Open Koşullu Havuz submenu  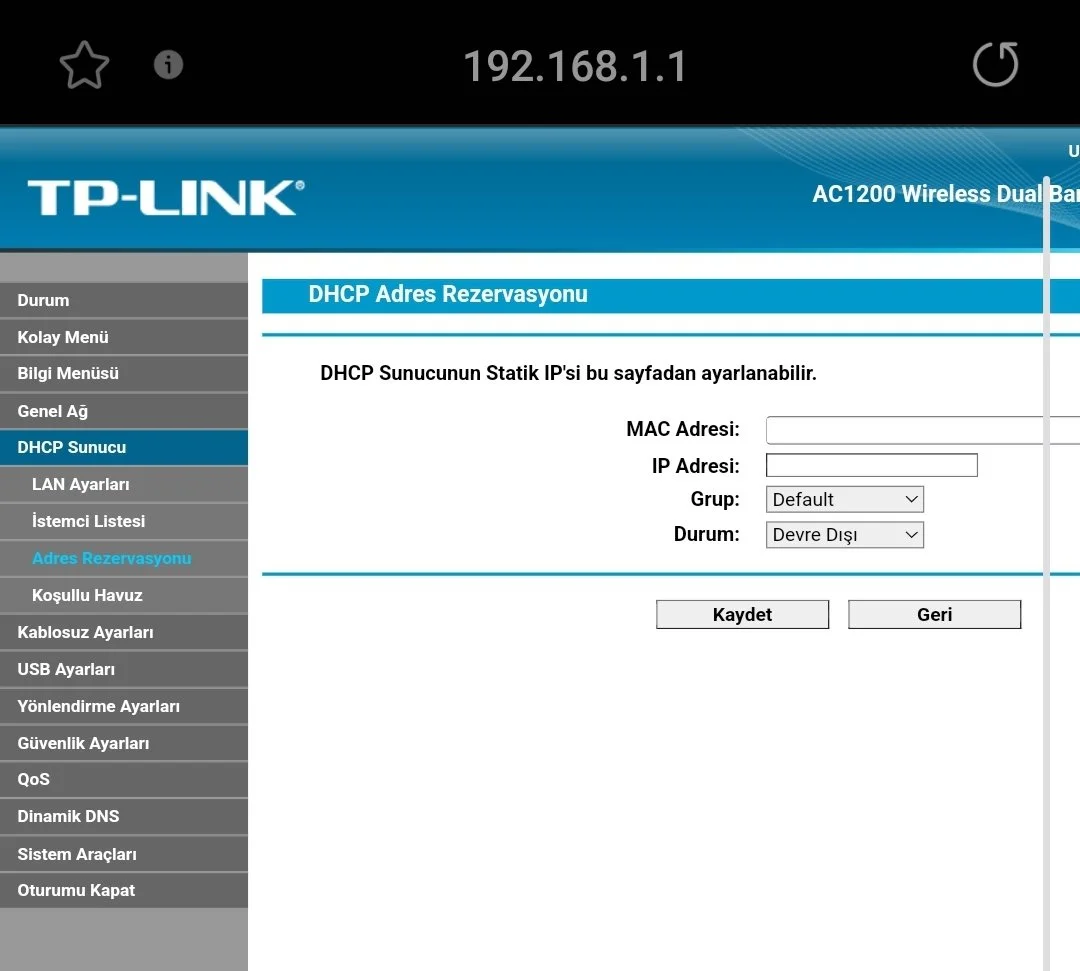pyautogui.click(x=124, y=596)
